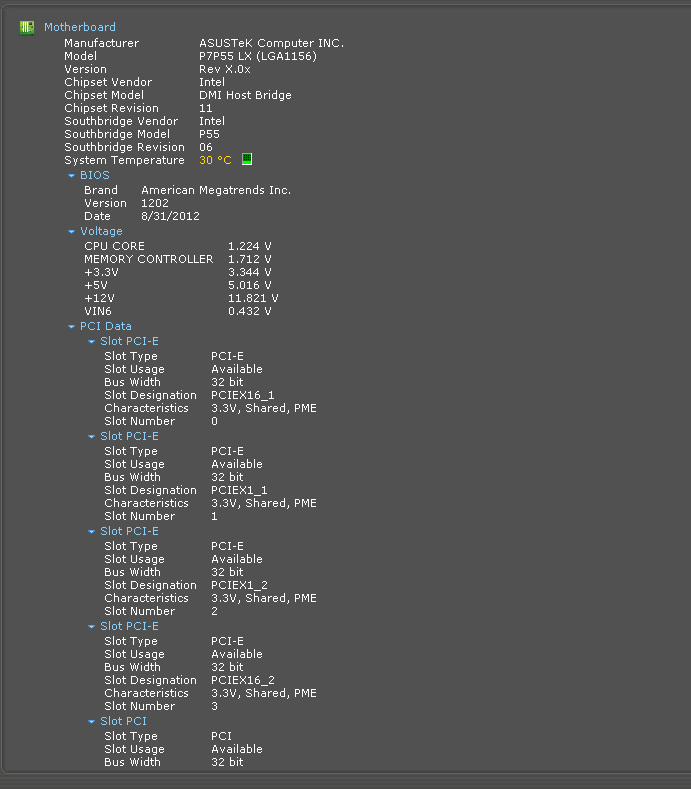Select the 'PCIEX16_1' slot designation
The width and height of the screenshot is (691, 789).
point(243,396)
